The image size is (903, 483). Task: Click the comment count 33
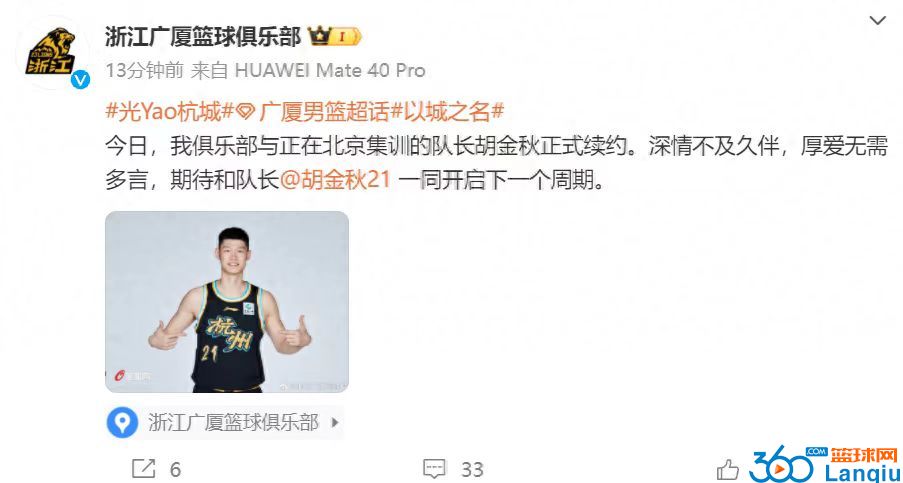pyautogui.click(x=472, y=470)
